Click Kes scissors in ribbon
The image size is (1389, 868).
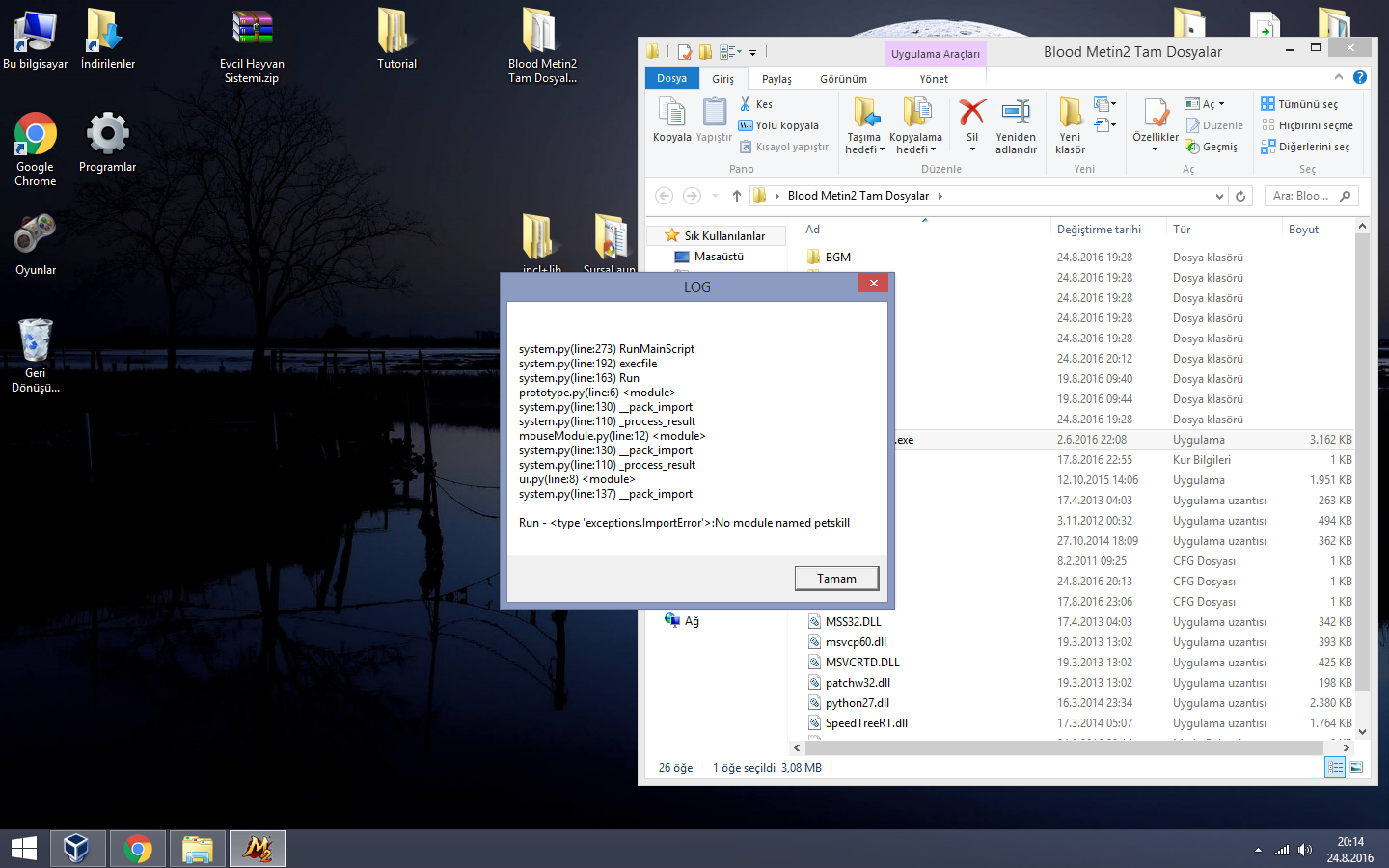pyautogui.click(x=756, y=104)
